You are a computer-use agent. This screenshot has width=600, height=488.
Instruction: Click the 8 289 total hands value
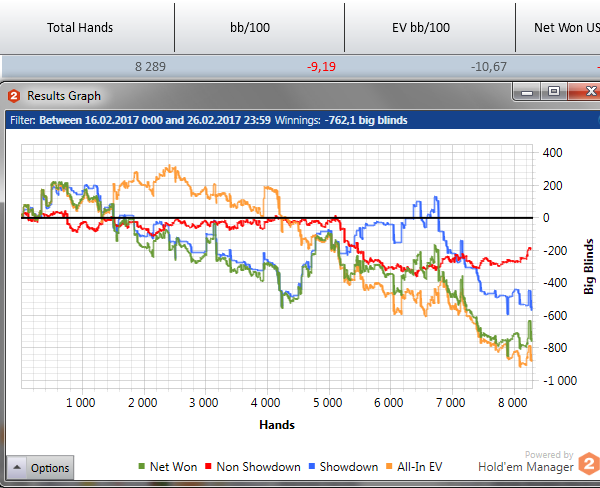[x=150, y=67]
